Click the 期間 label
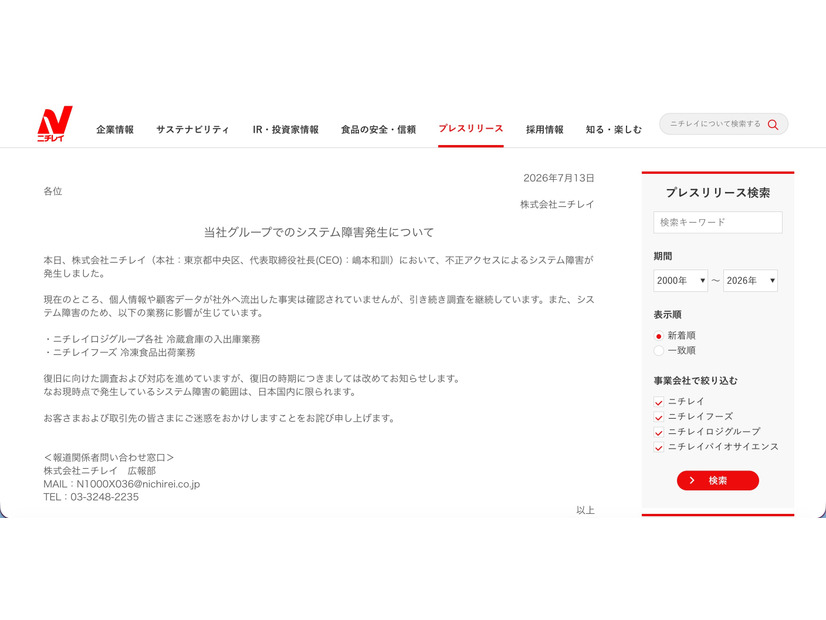826x620 pixels. pos(663,256)
